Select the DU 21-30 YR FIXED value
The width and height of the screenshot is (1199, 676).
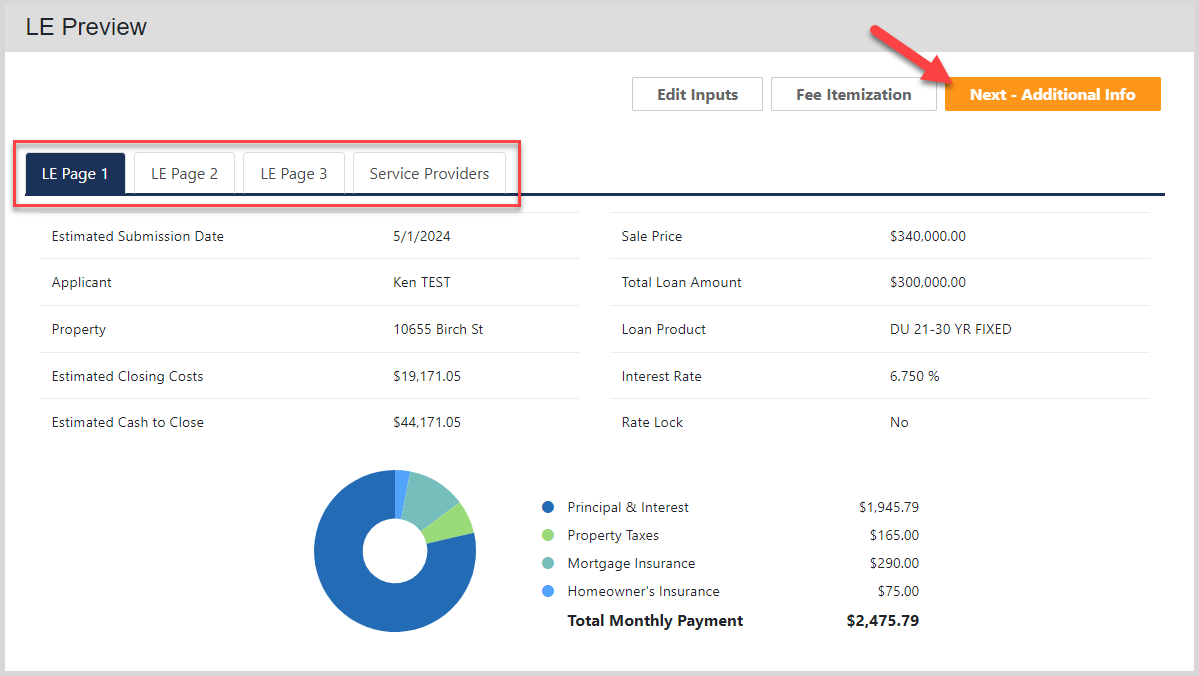coord(950,330)
